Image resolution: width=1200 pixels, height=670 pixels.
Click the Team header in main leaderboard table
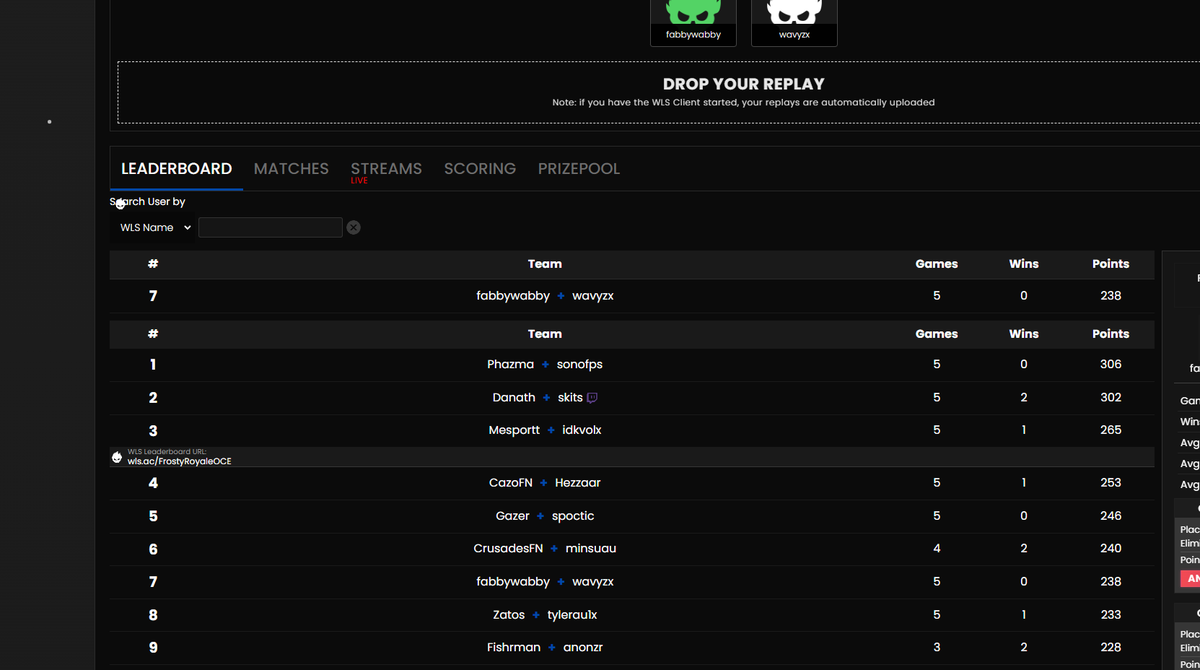click(545, 334)
